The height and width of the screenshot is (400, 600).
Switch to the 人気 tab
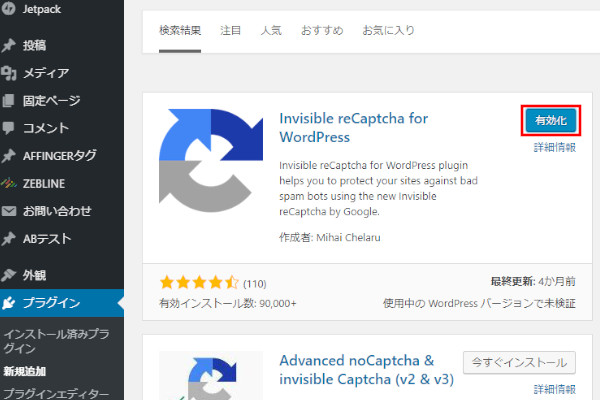tap(271, 30)
